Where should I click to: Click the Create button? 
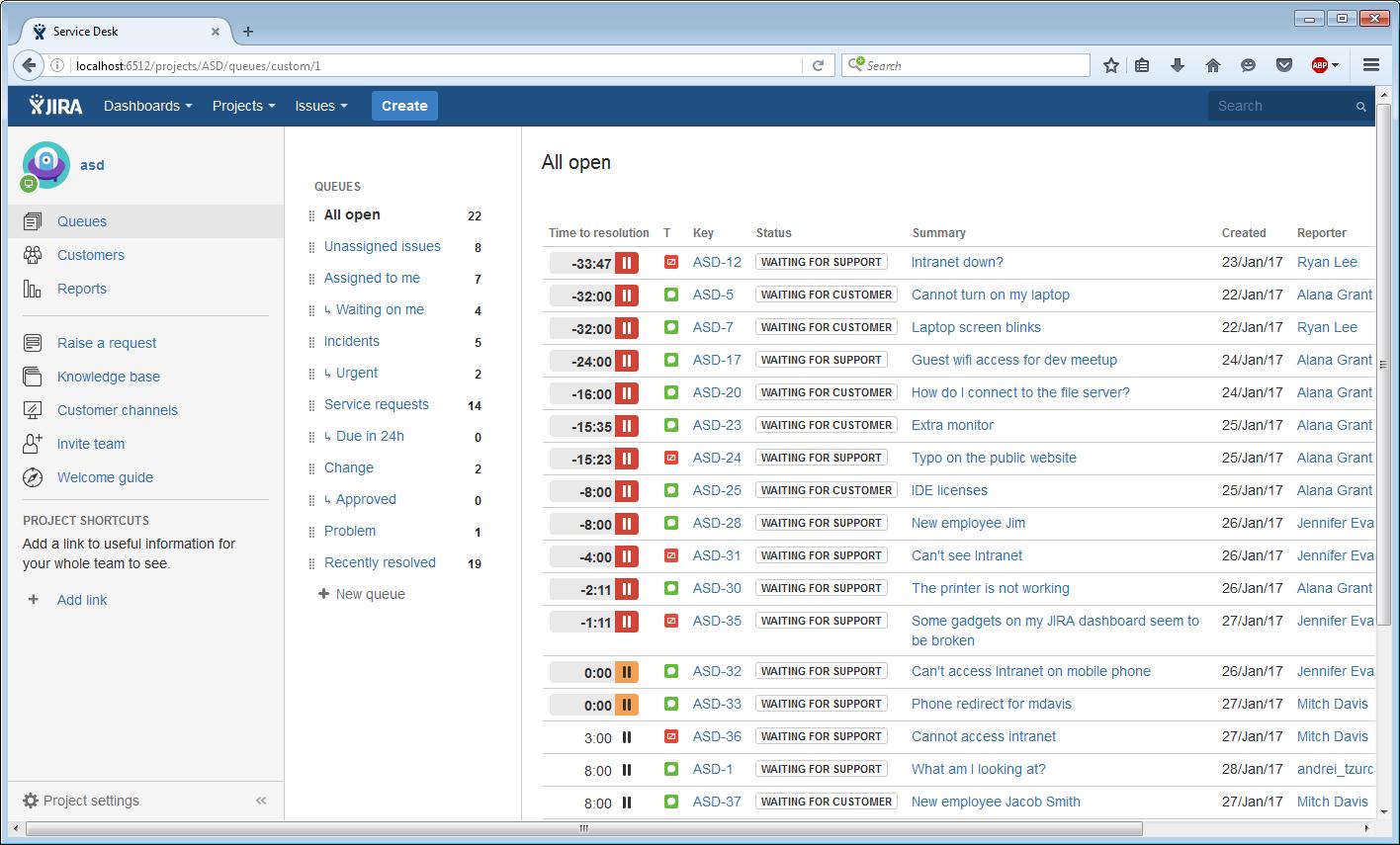coord(403,106)
